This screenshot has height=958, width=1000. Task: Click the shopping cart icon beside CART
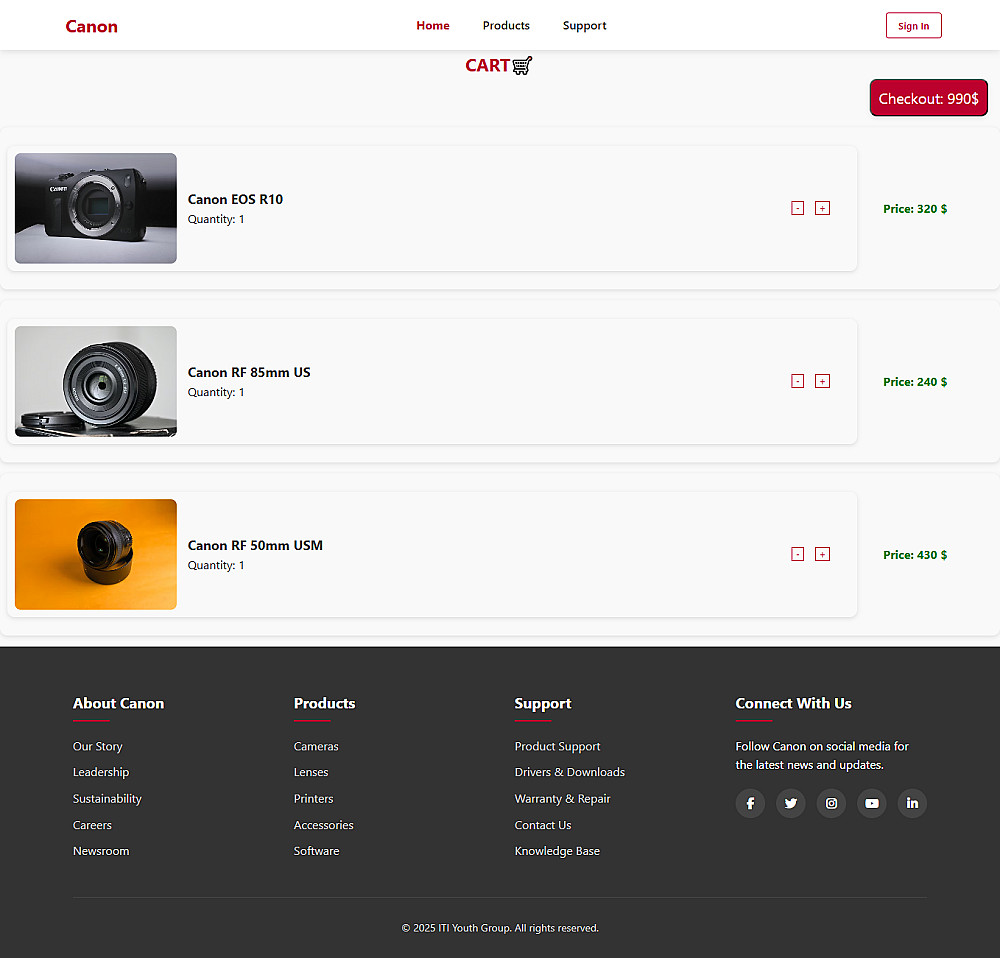(x=522, y=66)
